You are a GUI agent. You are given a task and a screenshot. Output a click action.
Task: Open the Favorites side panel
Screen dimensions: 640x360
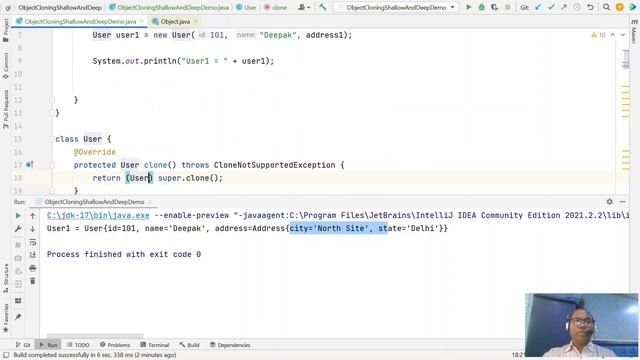[x=6, y=318]
